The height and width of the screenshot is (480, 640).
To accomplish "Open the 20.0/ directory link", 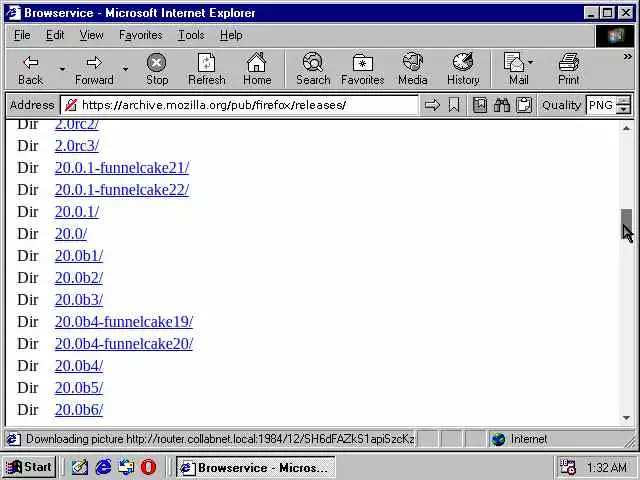I will [71, 234].
